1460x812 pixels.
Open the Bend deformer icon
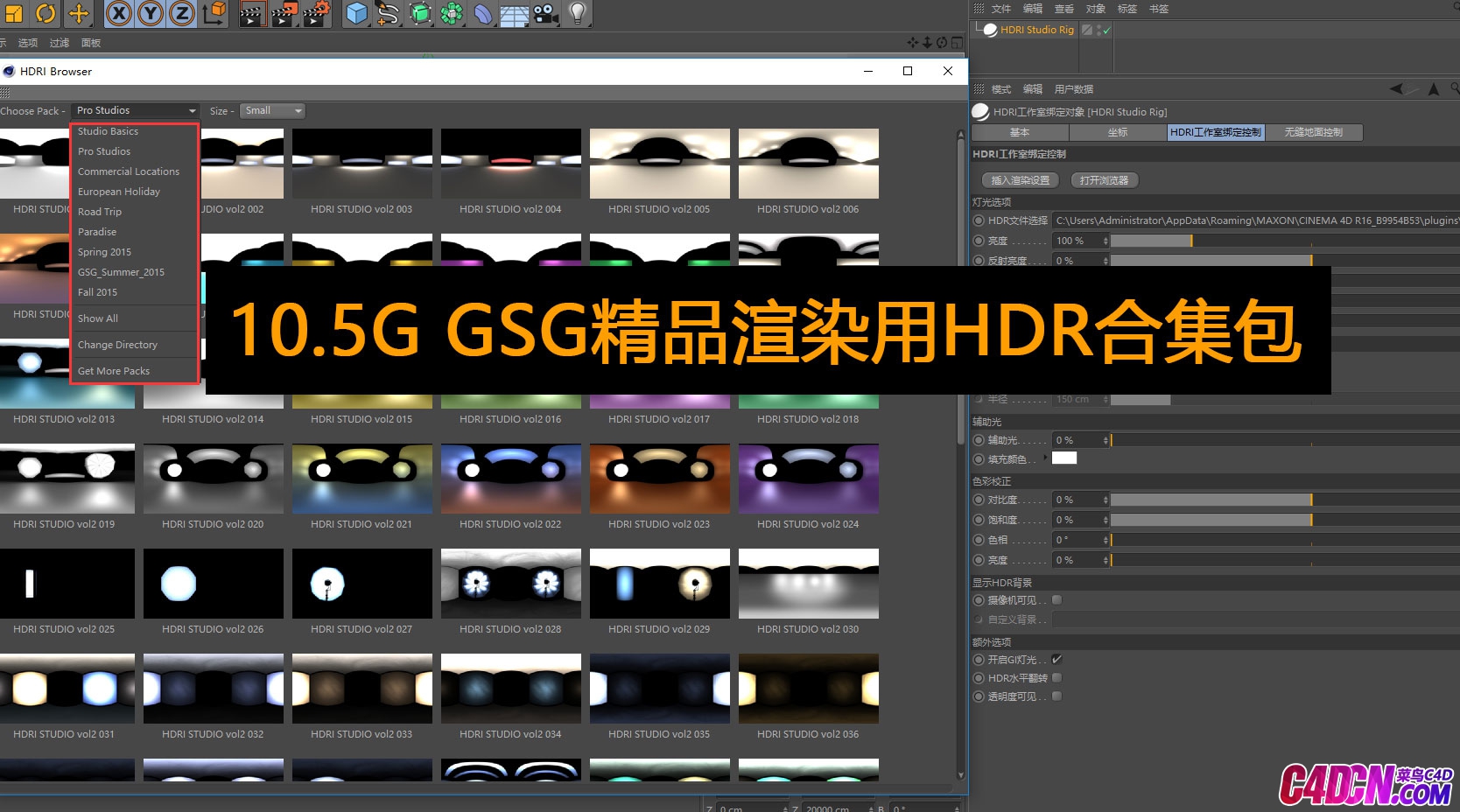click(483, 13)
